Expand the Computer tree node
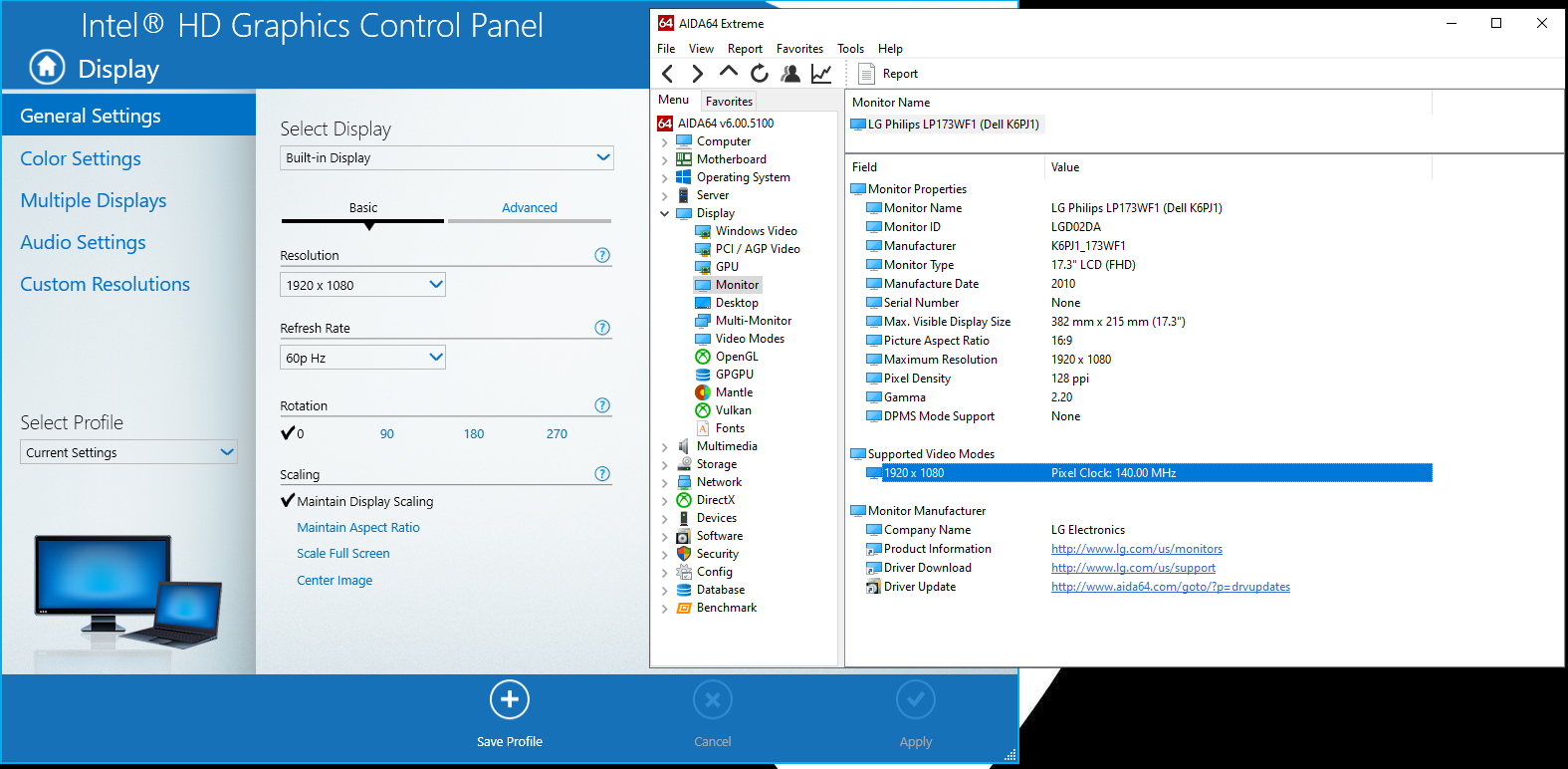This screenshot has height=769, width=1568. pos(665,142)
